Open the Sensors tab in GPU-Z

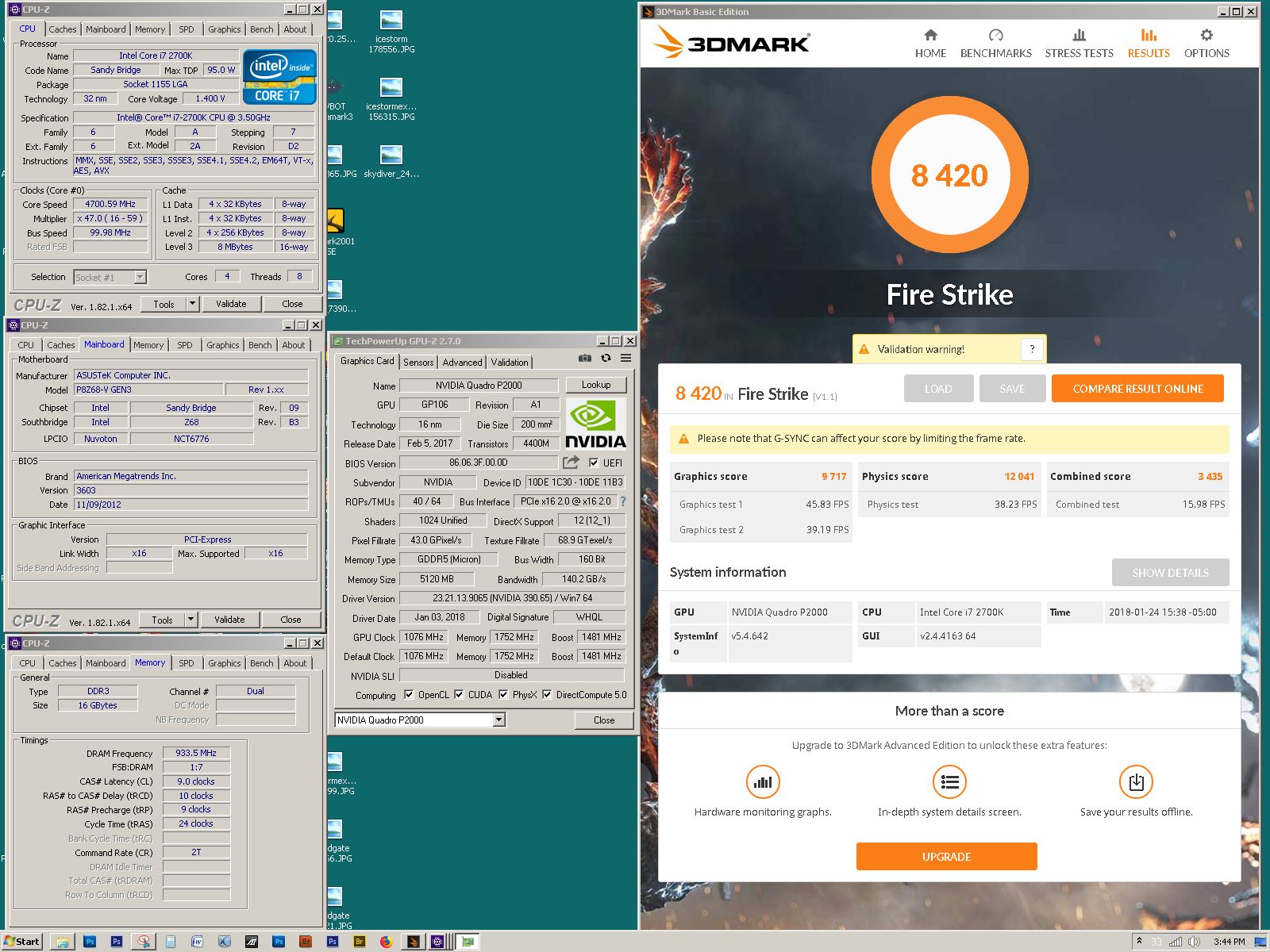pos(418,362)
